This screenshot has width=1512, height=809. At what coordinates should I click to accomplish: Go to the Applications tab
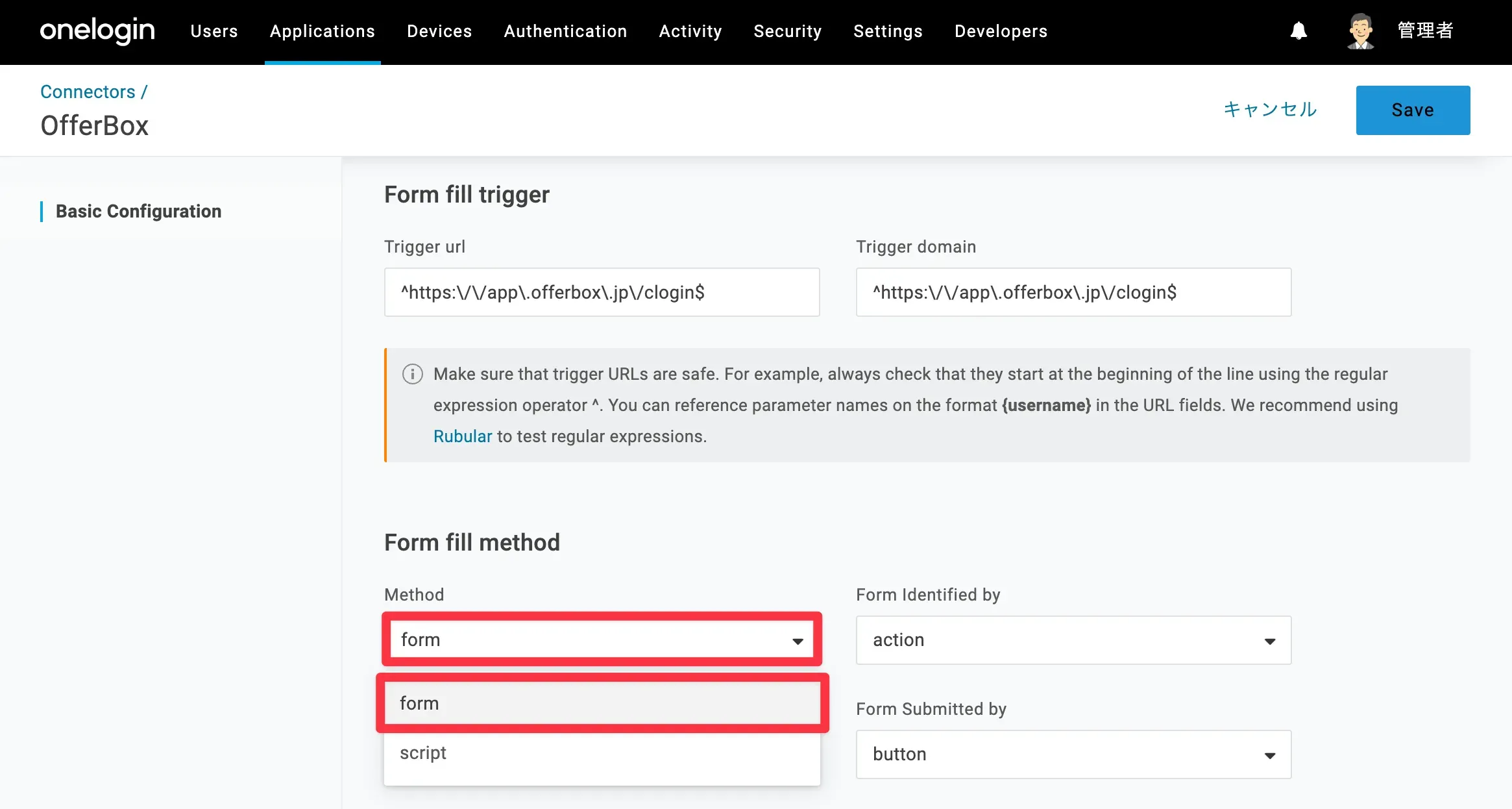click(x=323, y=31)
